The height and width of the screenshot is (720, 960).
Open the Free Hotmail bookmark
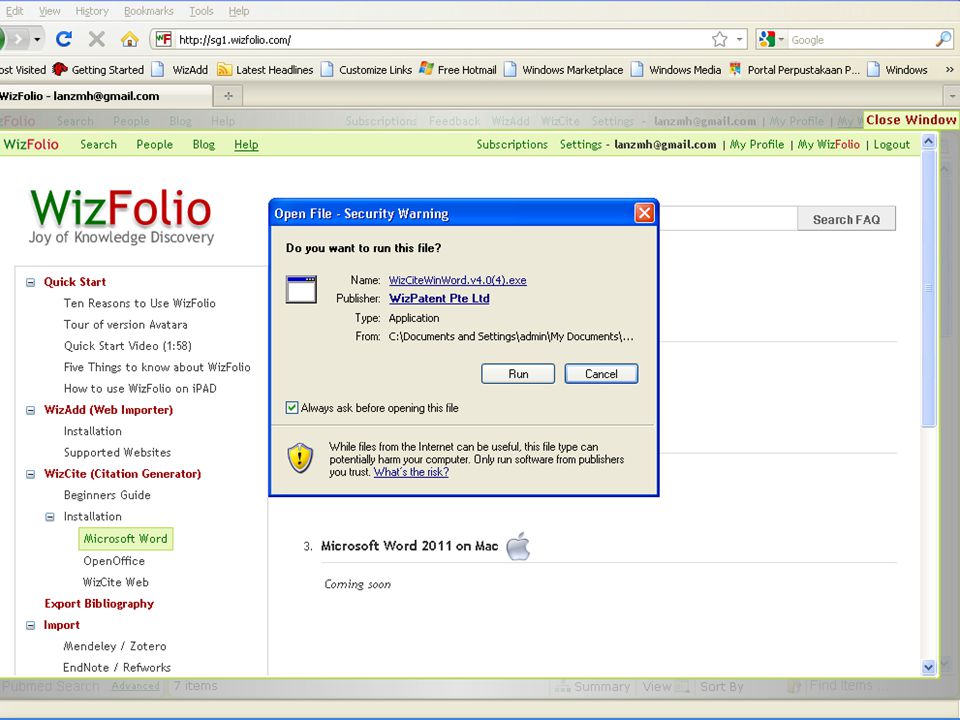[x=458, y=70]
